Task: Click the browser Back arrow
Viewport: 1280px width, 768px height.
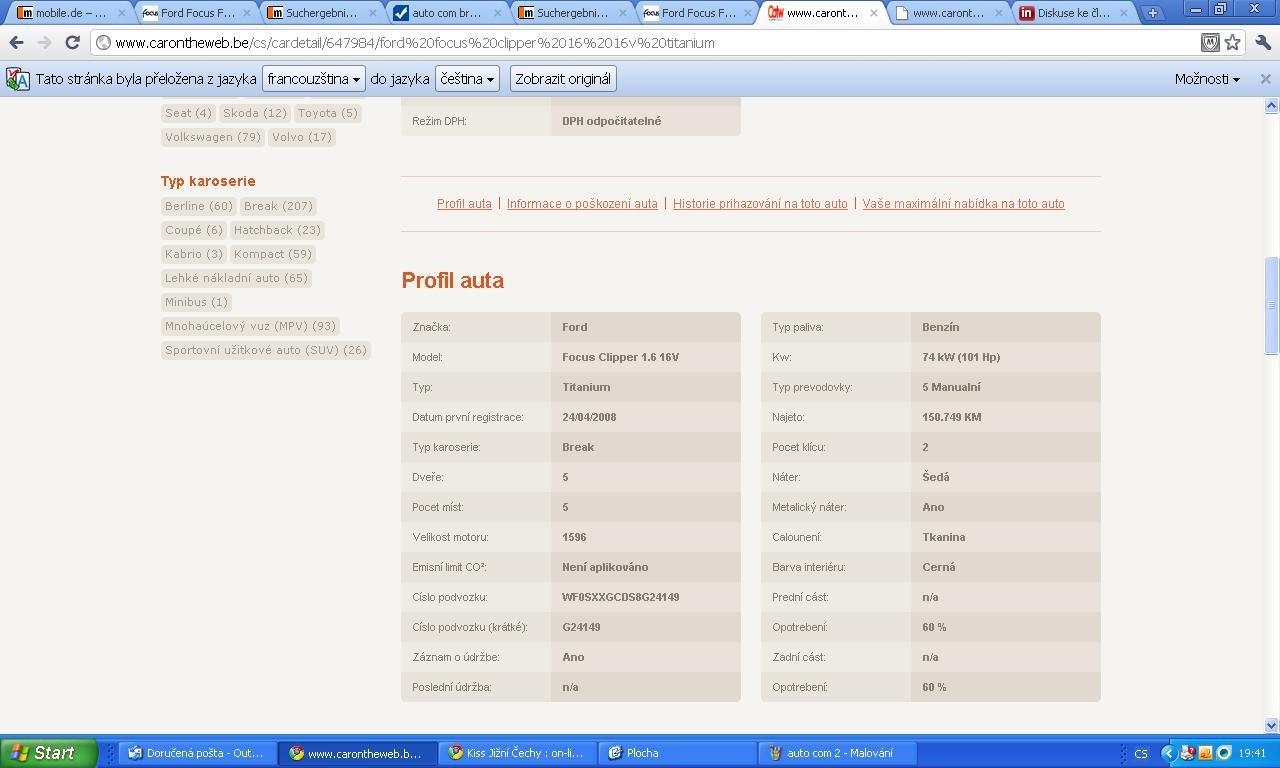Action: click(17, 43)
